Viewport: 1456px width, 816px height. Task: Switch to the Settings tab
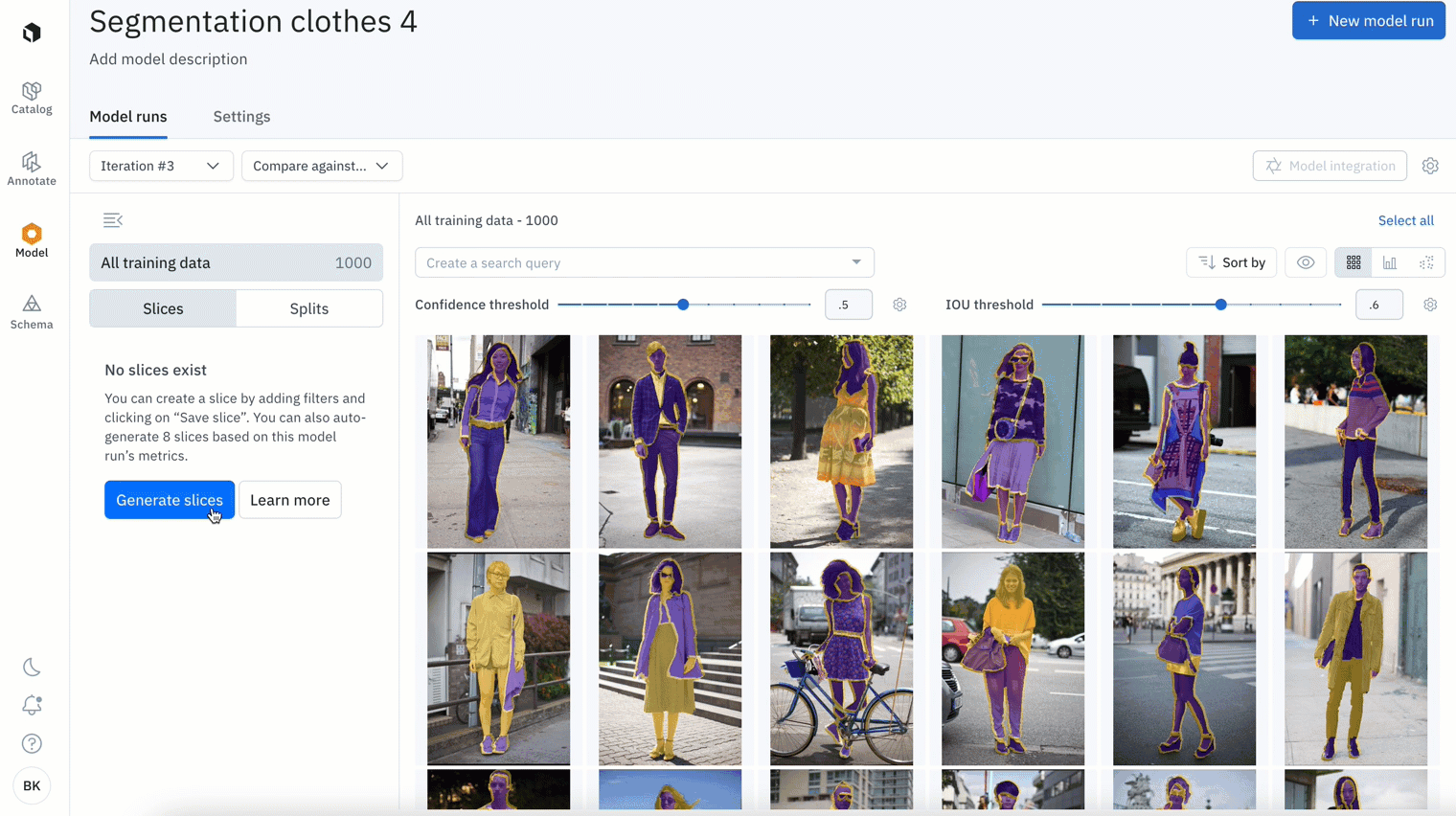(241, 117)
